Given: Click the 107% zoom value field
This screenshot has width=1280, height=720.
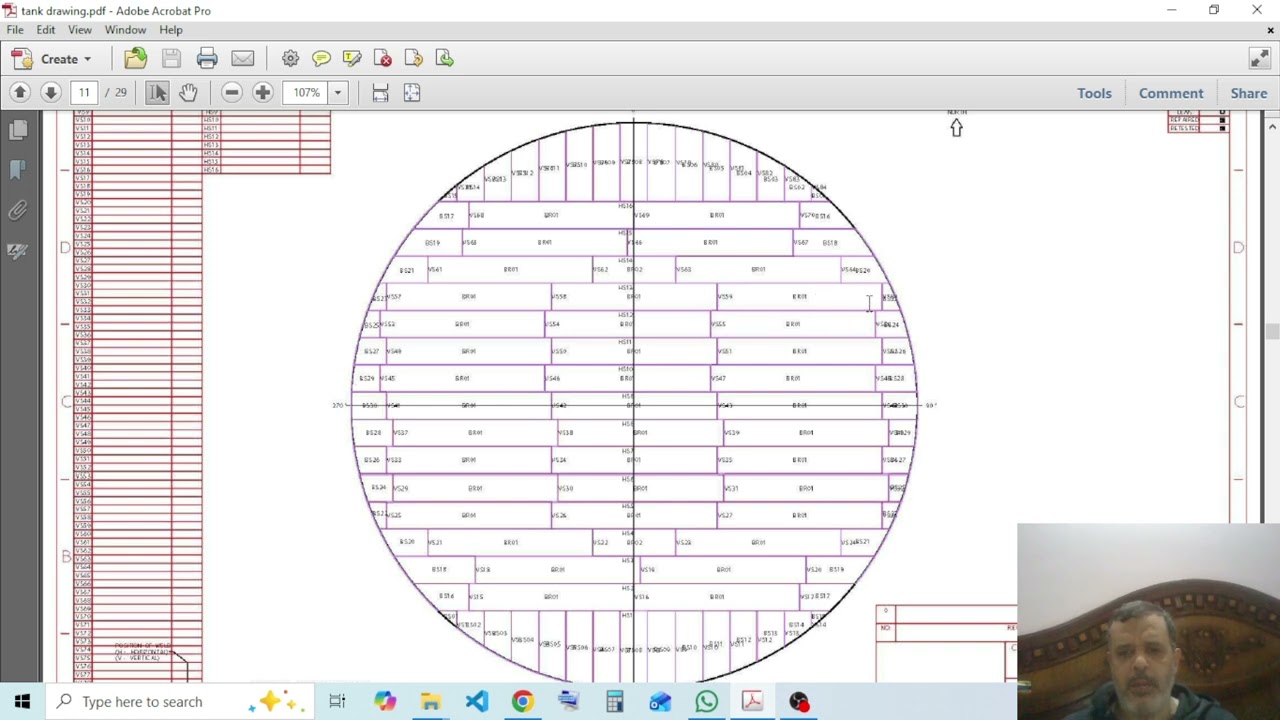Looking at the screenshot, I should (306, 93).
